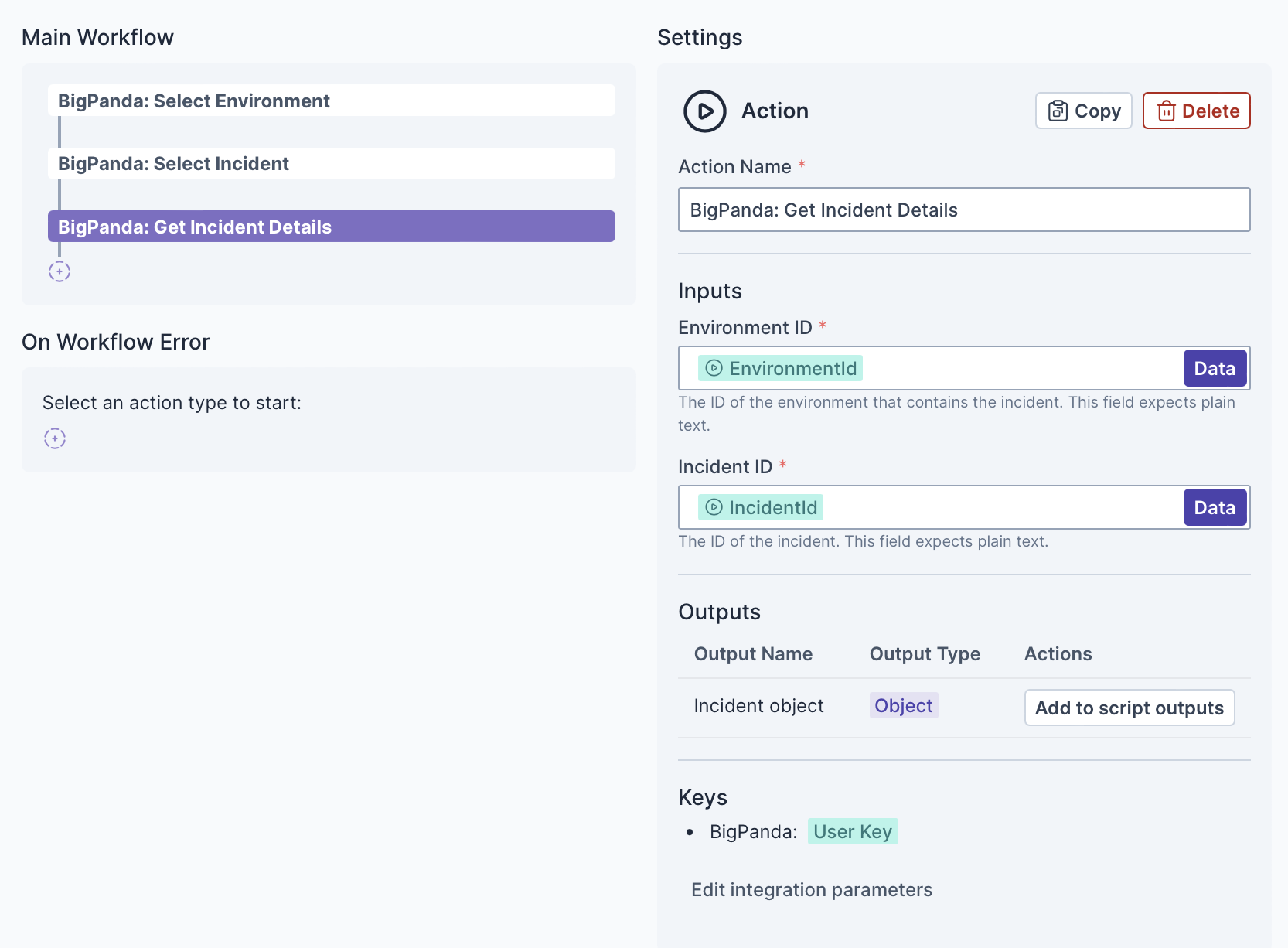Click the User Key tag
The width and height of the screenshot is (1288, 948).
(x=852, y=832)
